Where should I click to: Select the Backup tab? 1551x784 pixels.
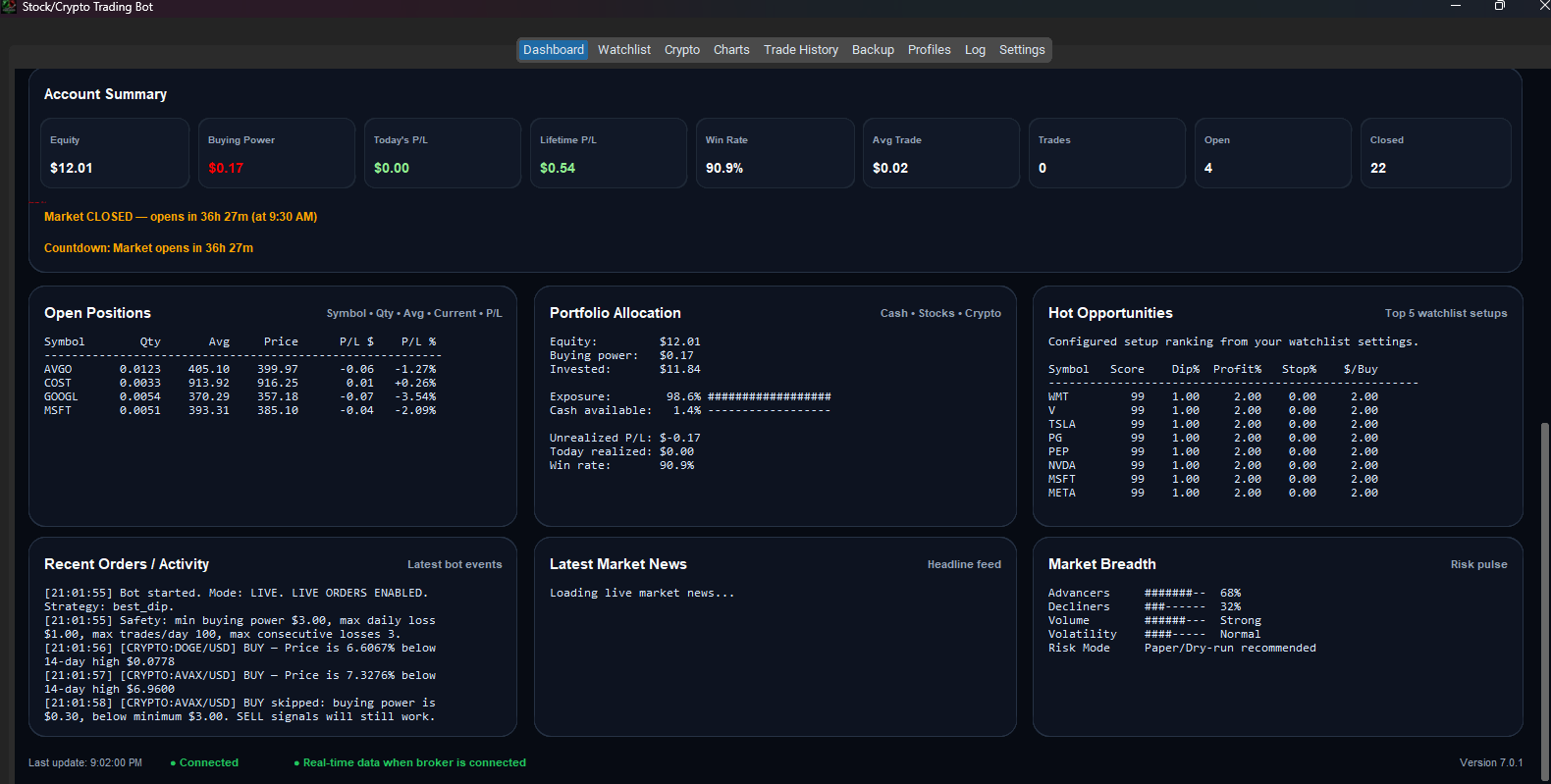pyautogui.click(x=873, y=50)
